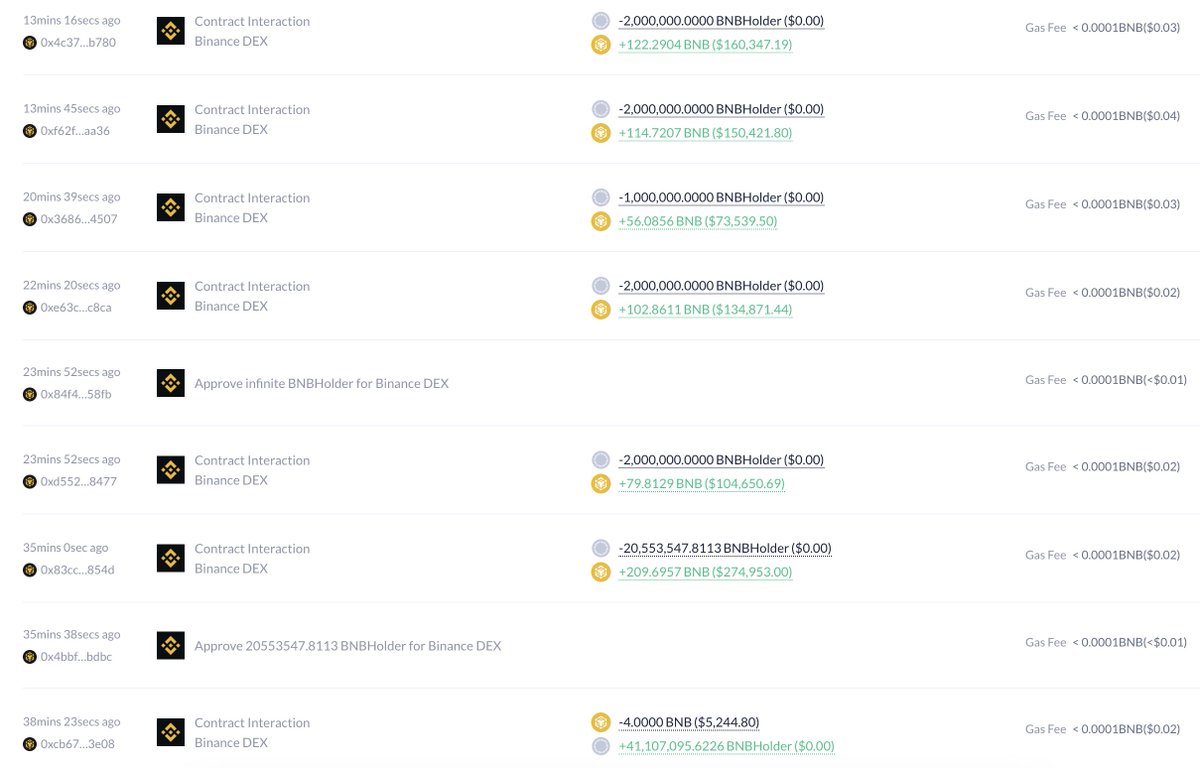Image resolution: width=1200 pixels, height=768 pixels.
Task: Select the BNB token icon showing +122.2904 BNB
Action: click(601, 44)
